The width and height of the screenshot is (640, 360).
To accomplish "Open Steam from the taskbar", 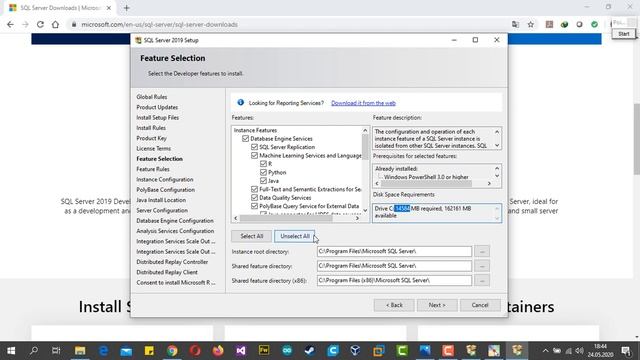I will pos(310,351).
